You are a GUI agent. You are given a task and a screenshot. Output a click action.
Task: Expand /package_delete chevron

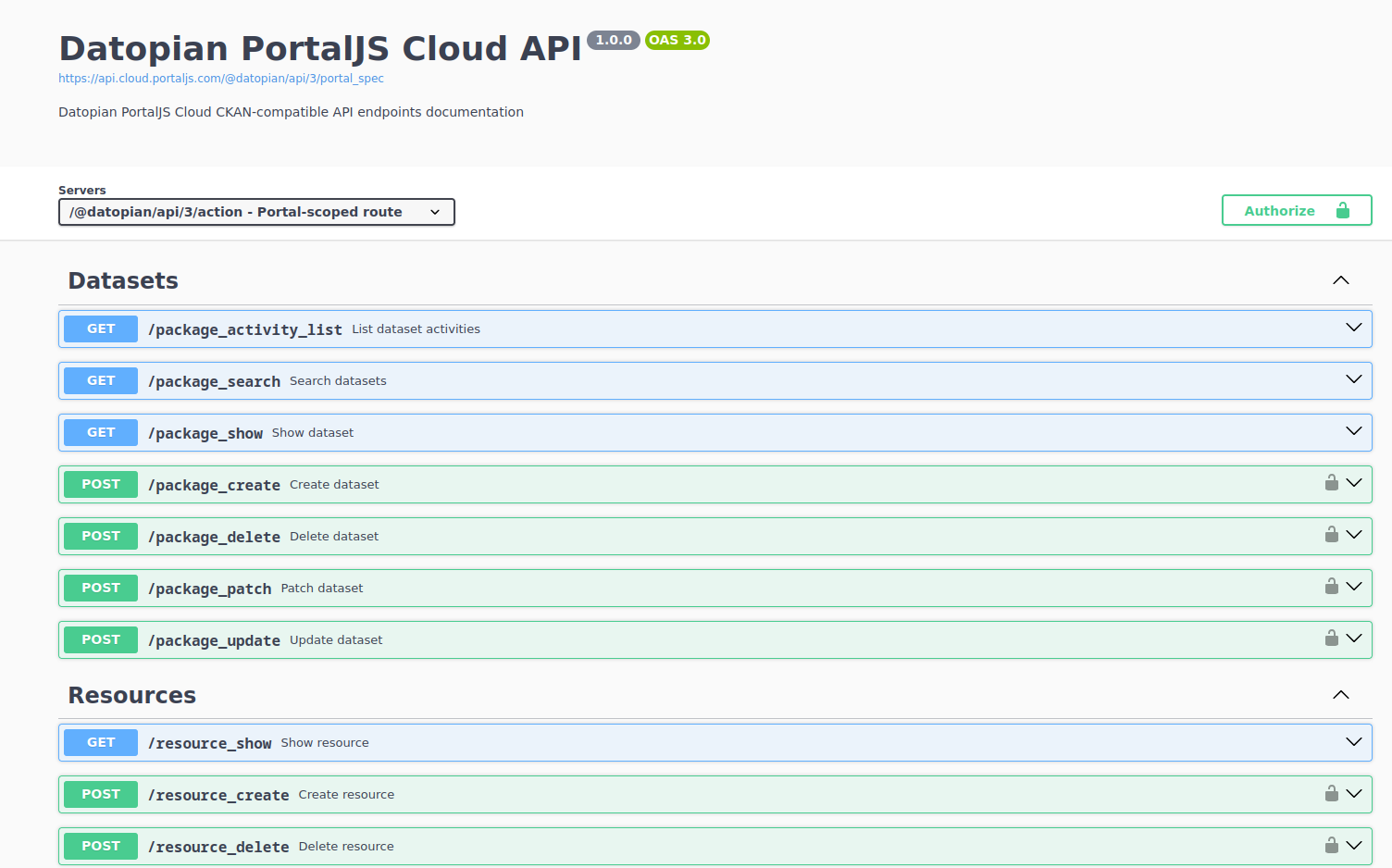[1353, 536]
